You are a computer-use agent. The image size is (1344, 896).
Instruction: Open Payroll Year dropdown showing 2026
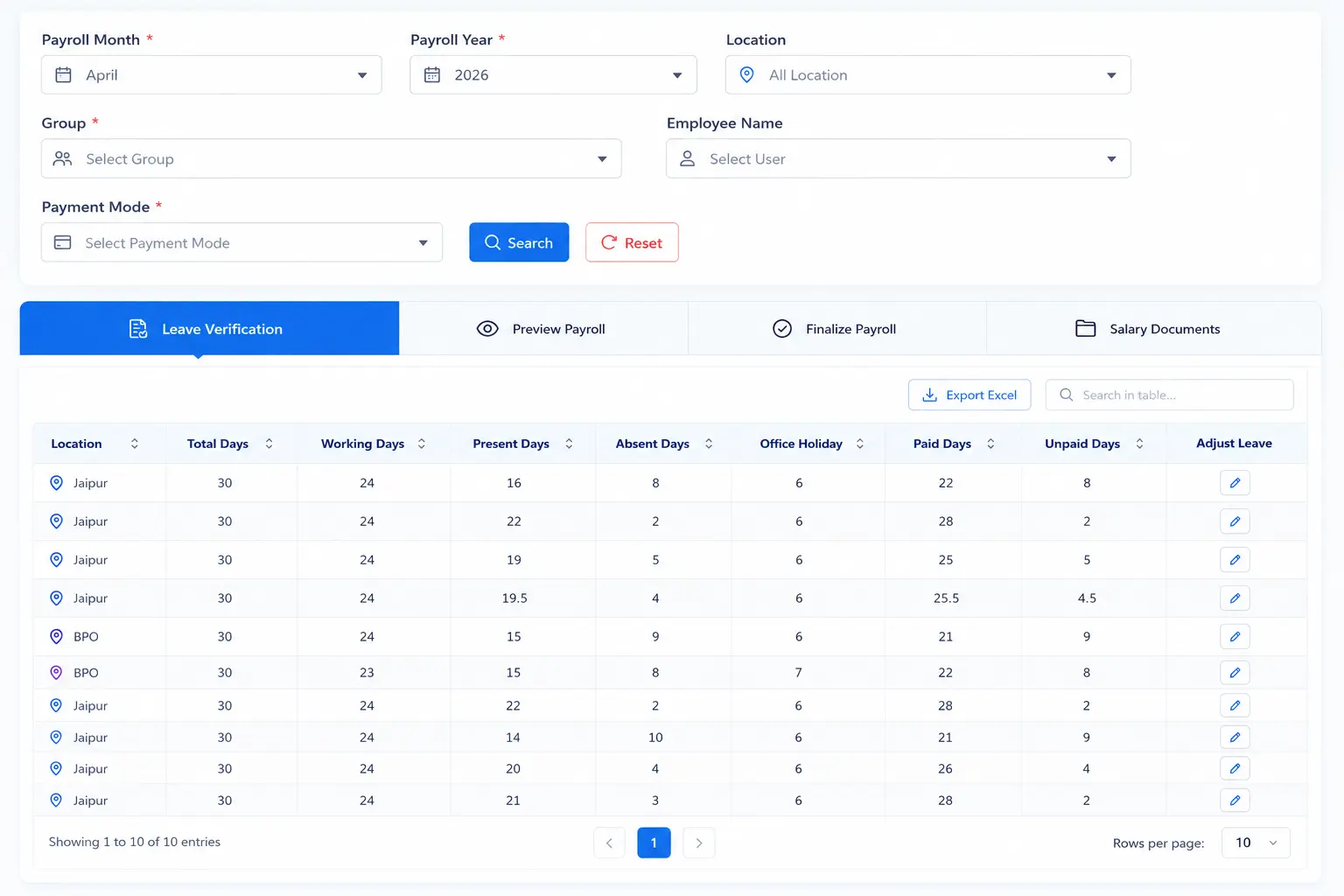(553, 75)
